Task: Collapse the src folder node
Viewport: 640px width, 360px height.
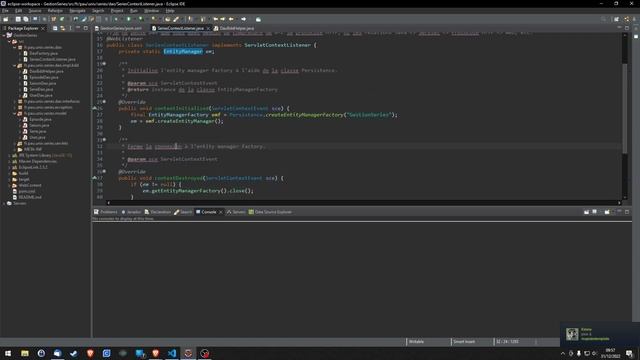Action: (9, 41)
